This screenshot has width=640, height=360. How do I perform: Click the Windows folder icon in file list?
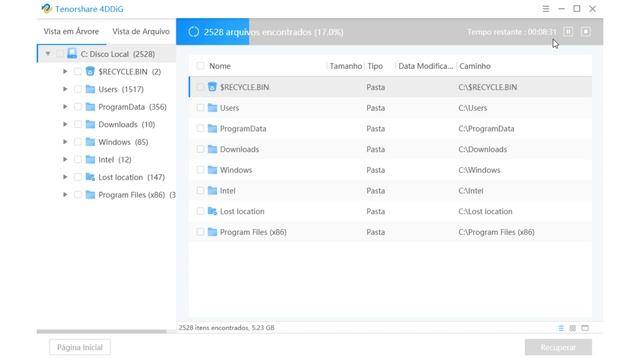click(212, 170)
